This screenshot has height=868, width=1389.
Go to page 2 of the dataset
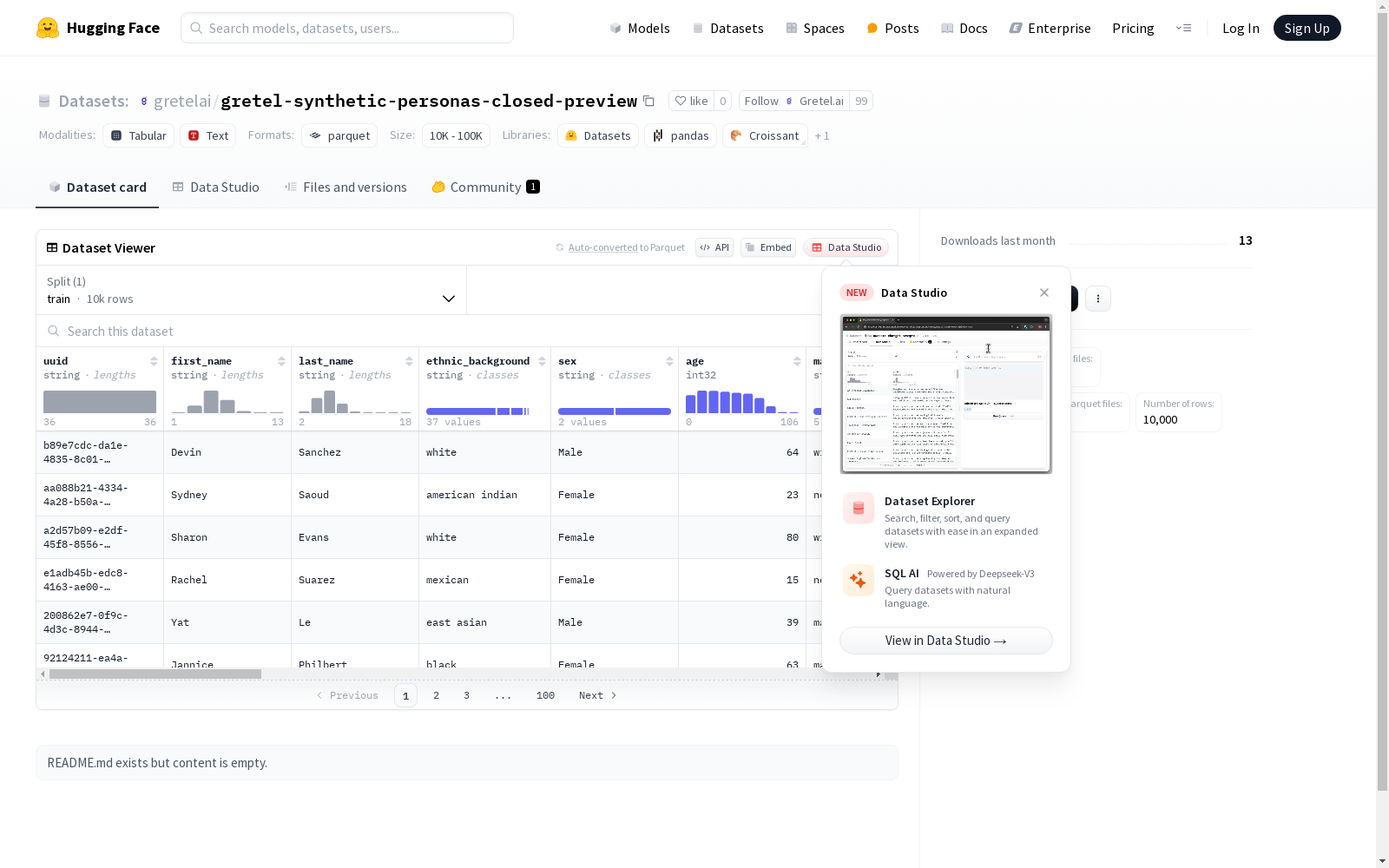coord(436,695)
